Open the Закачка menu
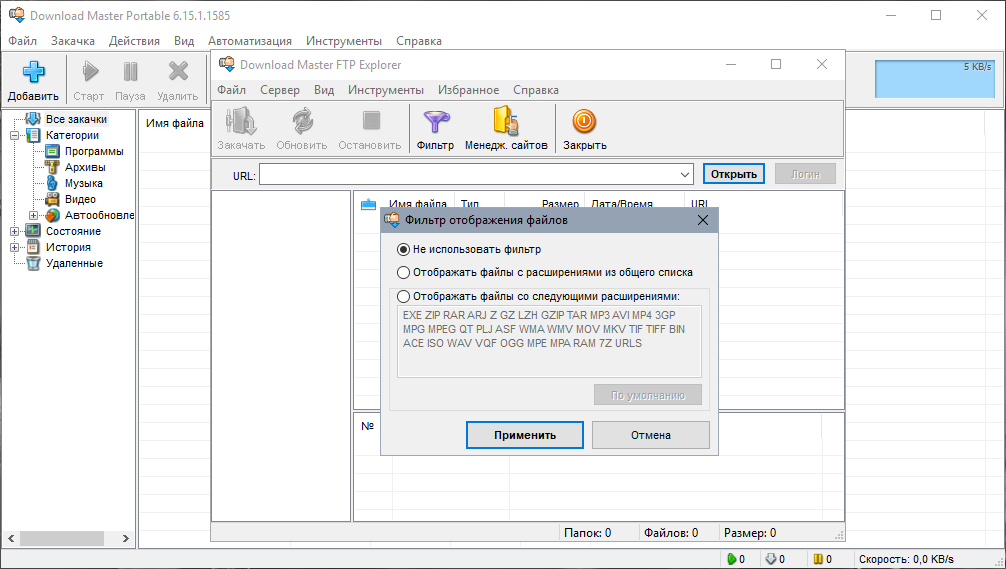Screen dimensions: 1006x569 [72, 40]
